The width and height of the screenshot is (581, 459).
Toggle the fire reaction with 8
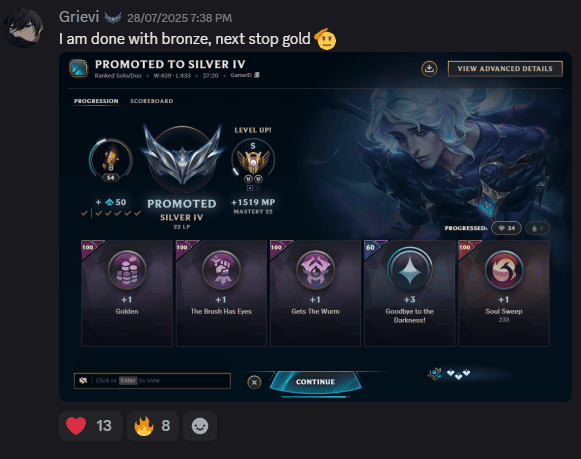click(x=153, y=426)
